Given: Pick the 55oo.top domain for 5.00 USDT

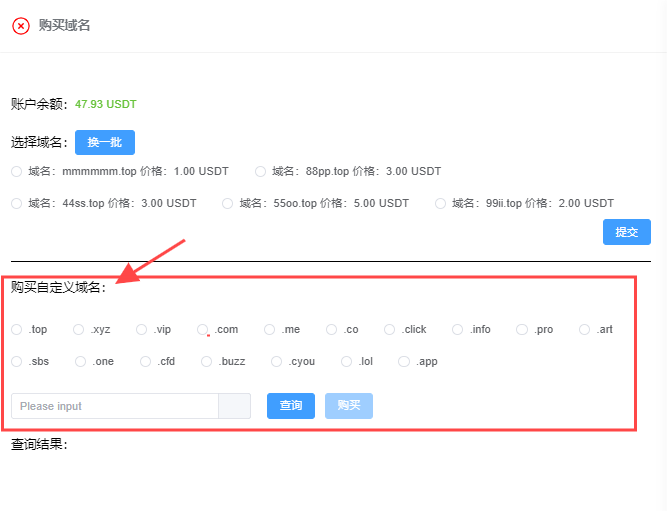Looking at the screenshot, I should tap(228, 203).
